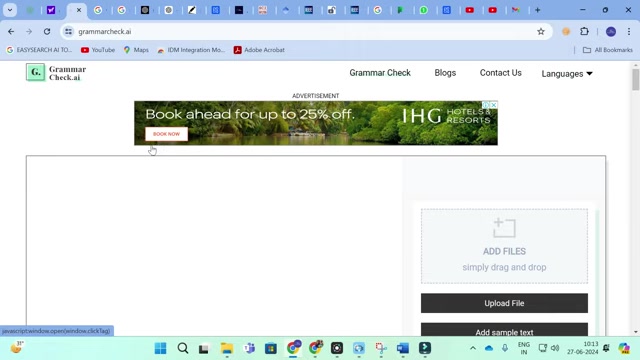This screenshot has height=360, width=640.
Task: Open the tab search dropdown arrow
Action: (10, 10)
